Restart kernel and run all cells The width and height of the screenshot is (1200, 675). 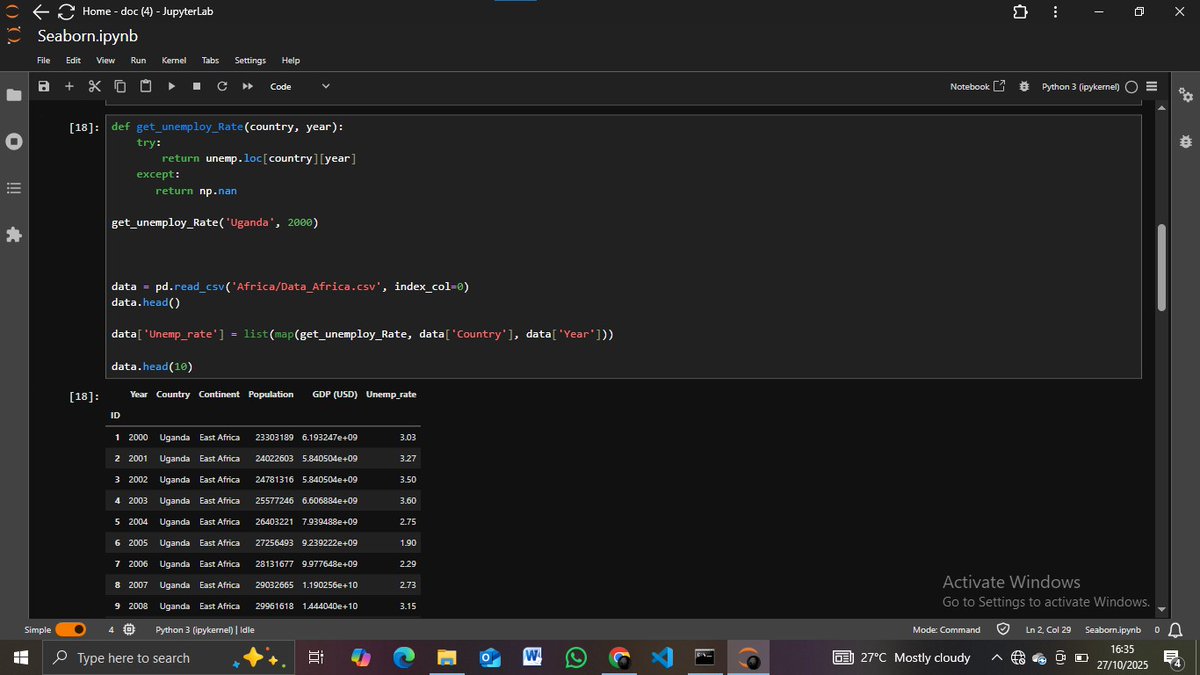click(x=247, y=86)
